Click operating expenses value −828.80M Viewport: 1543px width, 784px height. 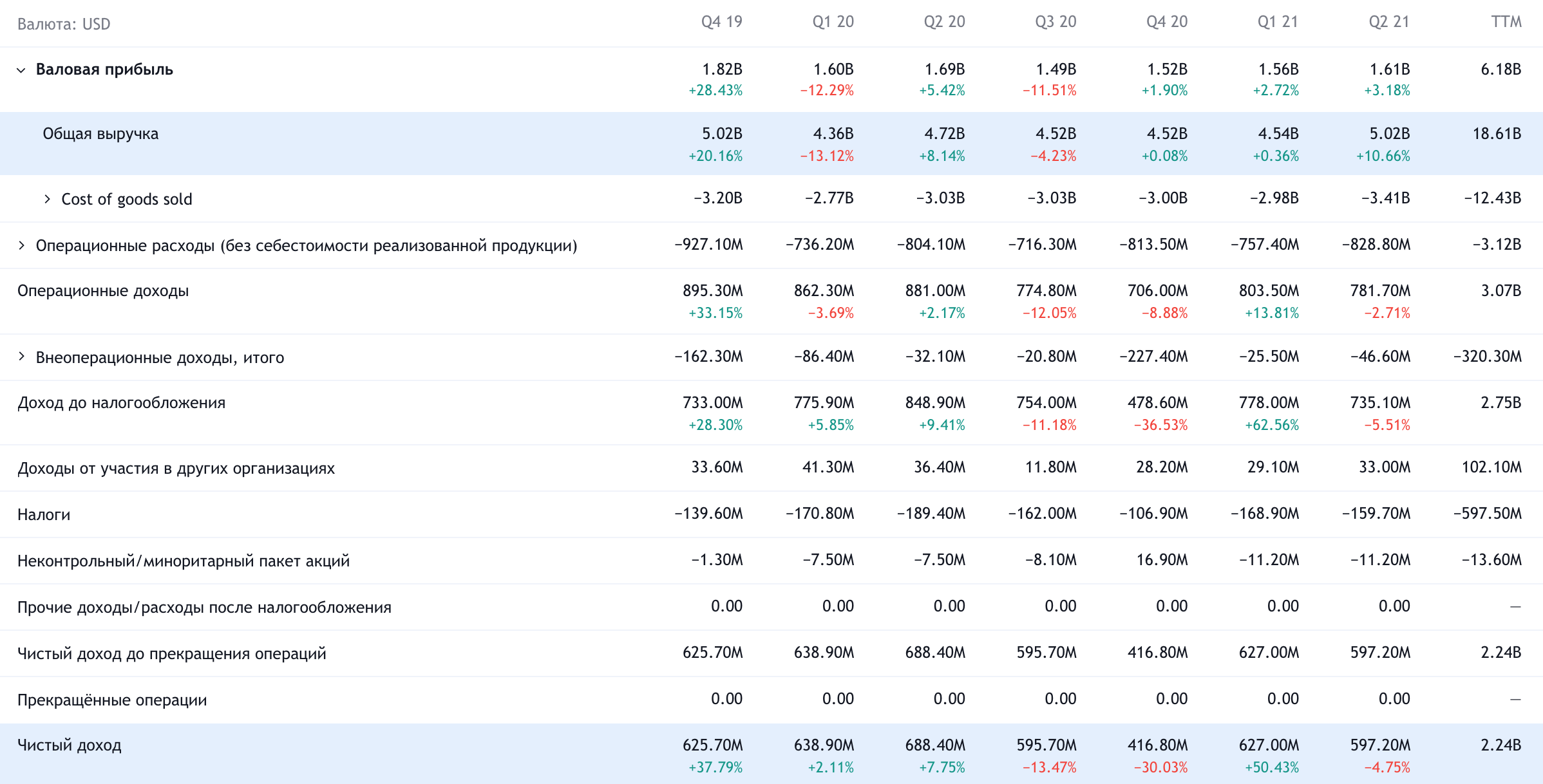pyautogui.click(x=1376, y=245)
